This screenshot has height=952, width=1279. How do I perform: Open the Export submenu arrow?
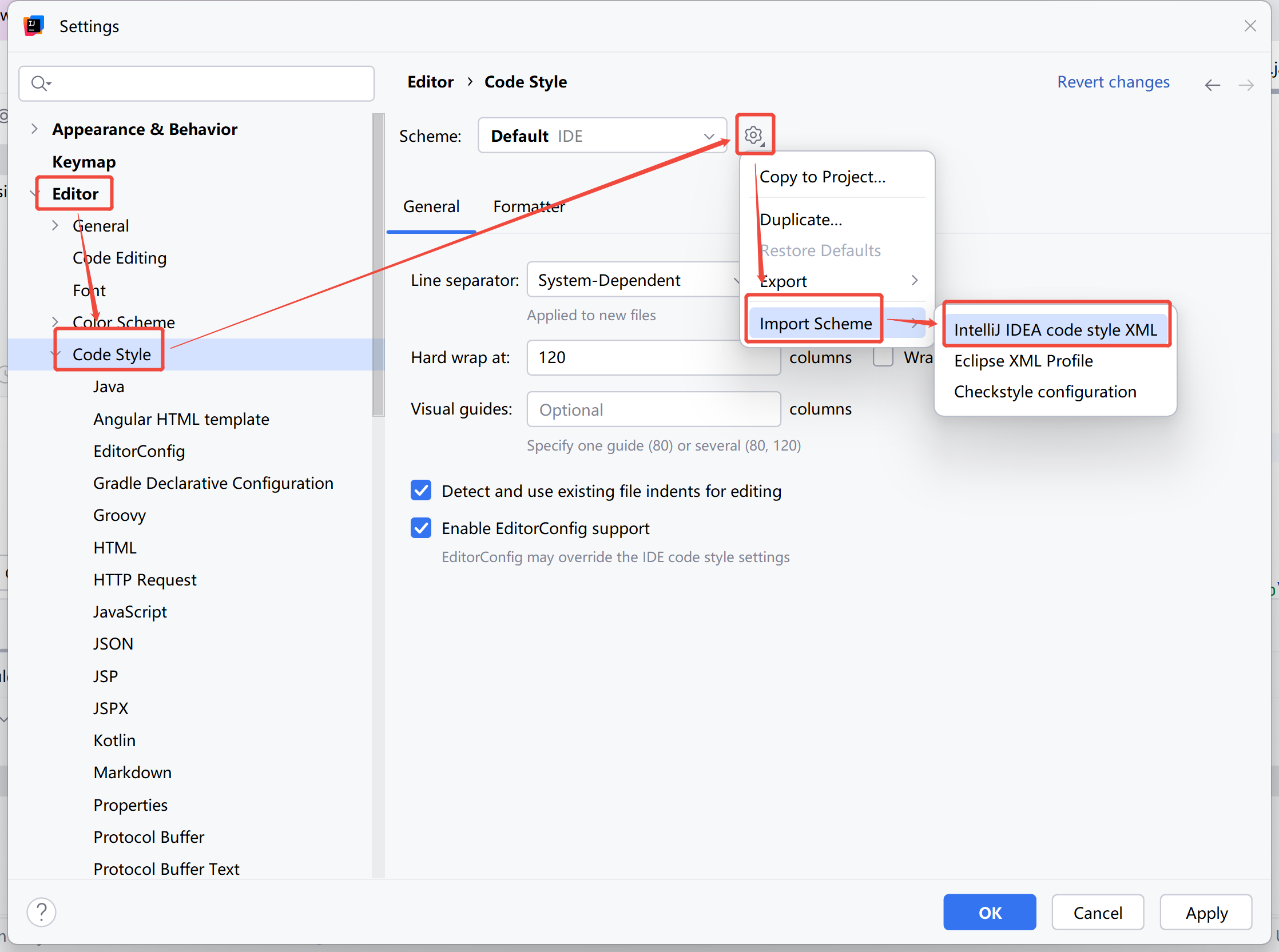click(914, 281)
